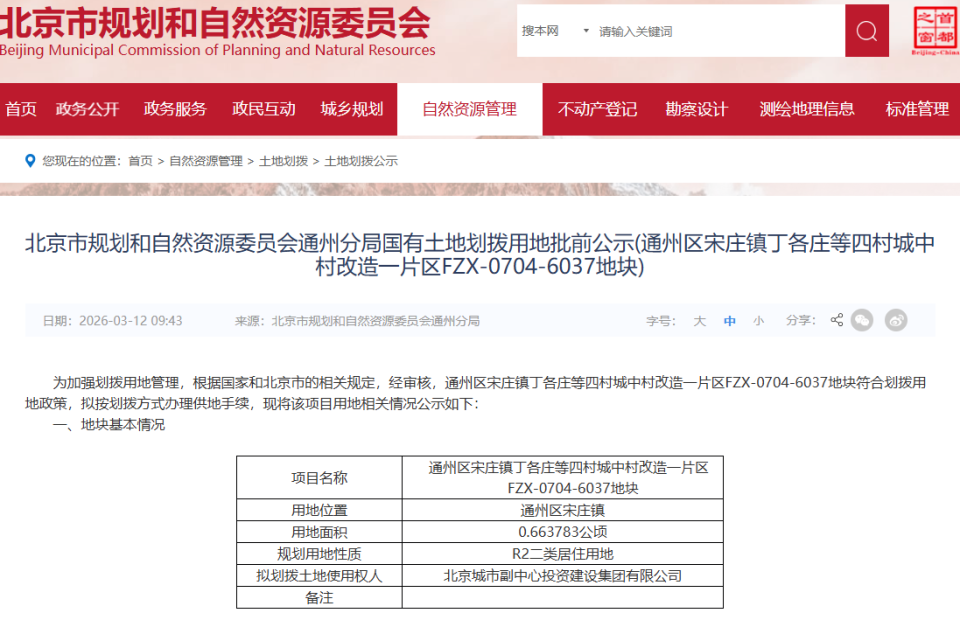Select small font size 小

click(757, 320)
